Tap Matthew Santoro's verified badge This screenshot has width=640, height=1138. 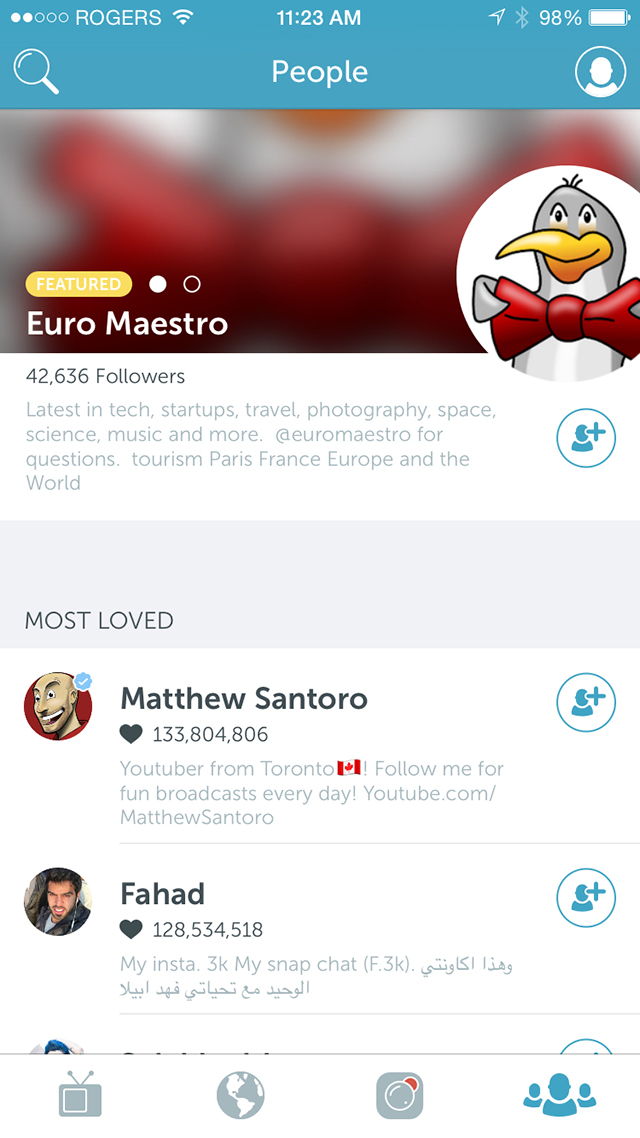(x=84, y=680)
